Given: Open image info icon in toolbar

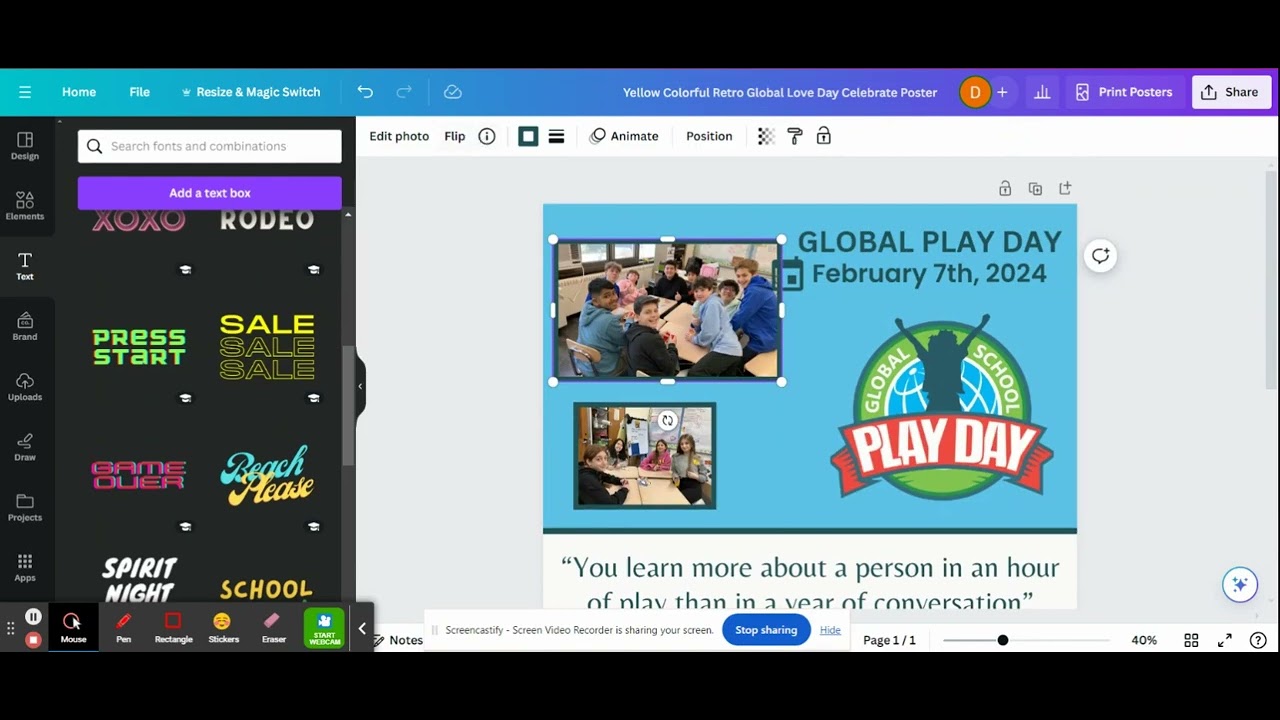Looking at the screenshot, I should coord(487,136).
